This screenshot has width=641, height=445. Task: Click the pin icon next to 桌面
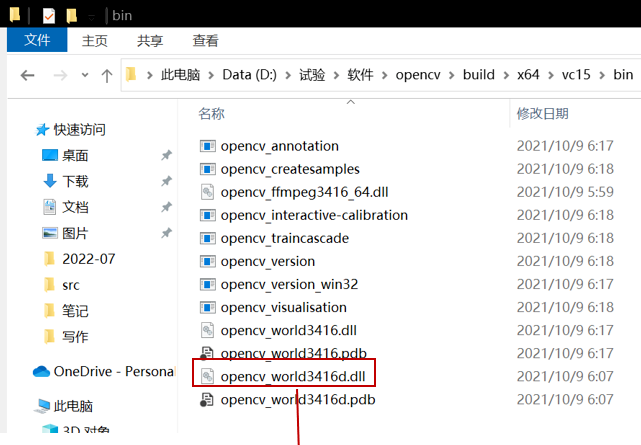click(166, 155)
